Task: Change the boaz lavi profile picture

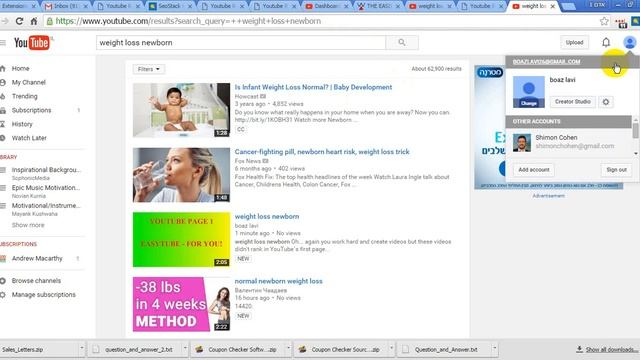Action: pos(529,103)
